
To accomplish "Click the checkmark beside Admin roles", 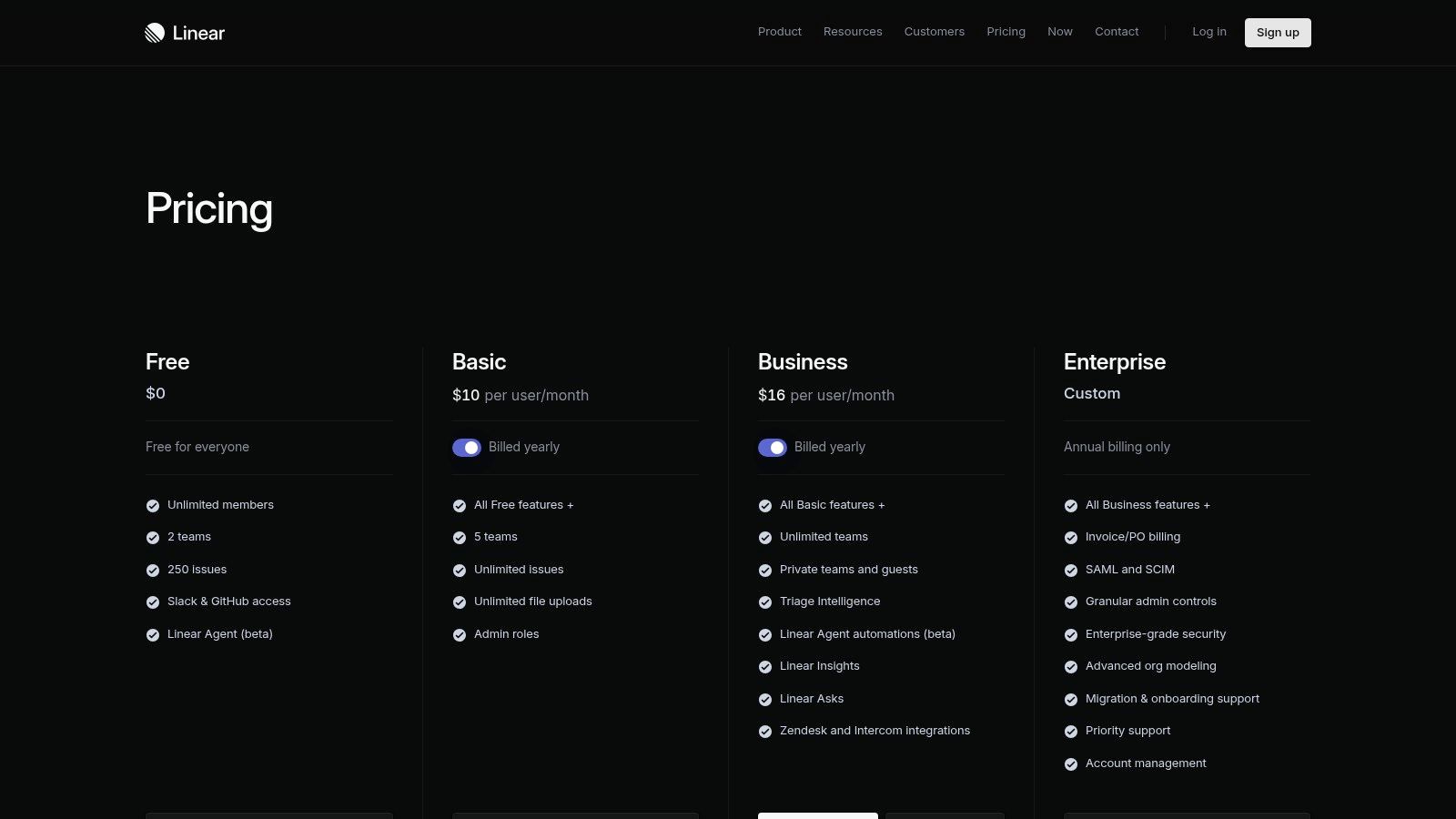I will [459, 634].
